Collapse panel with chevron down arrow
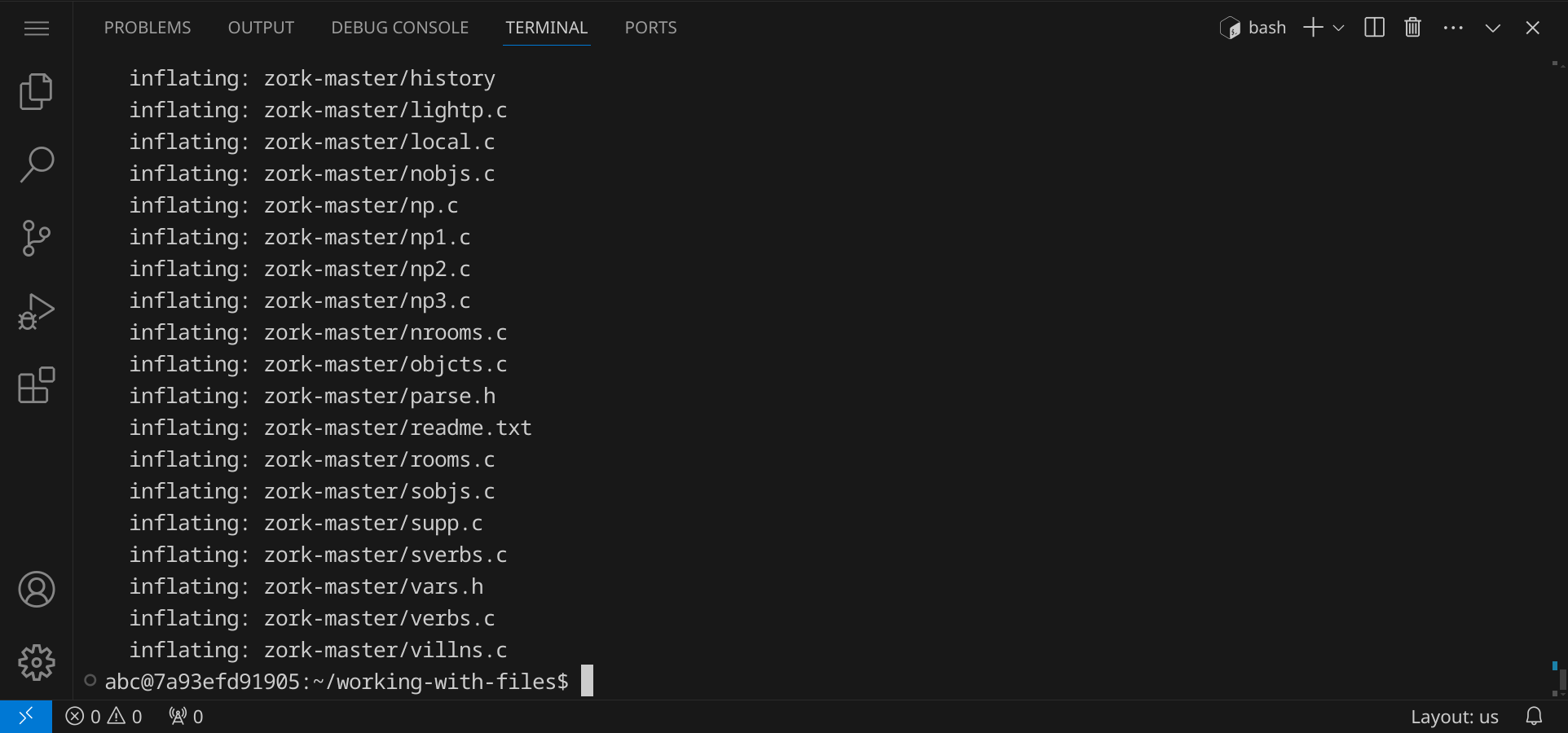The image size is (1568, 733). [x=1492, y=28]
